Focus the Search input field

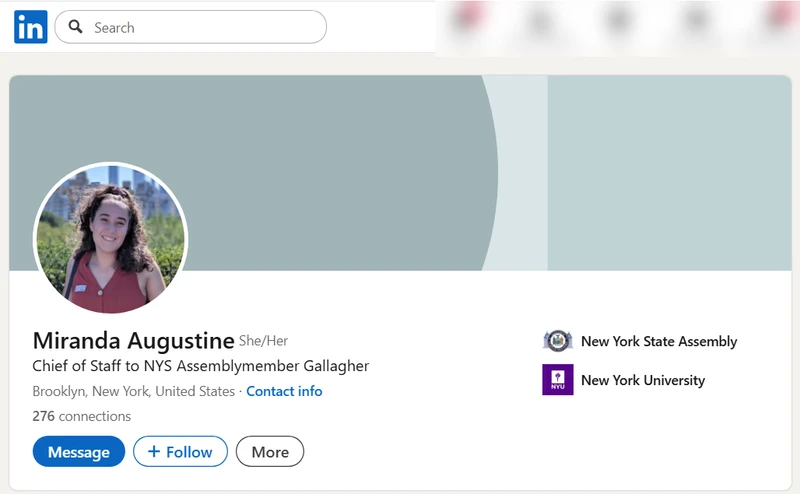[200, 28]
